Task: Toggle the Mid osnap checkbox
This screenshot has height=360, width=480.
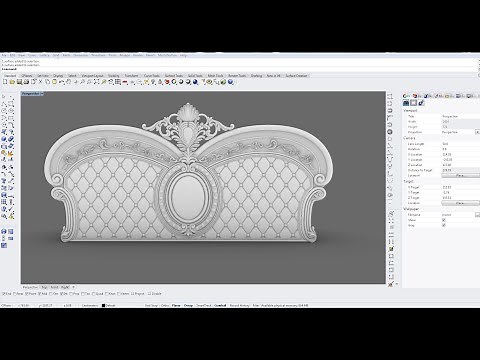Action: pyautogui.click(x=39, y=294)
